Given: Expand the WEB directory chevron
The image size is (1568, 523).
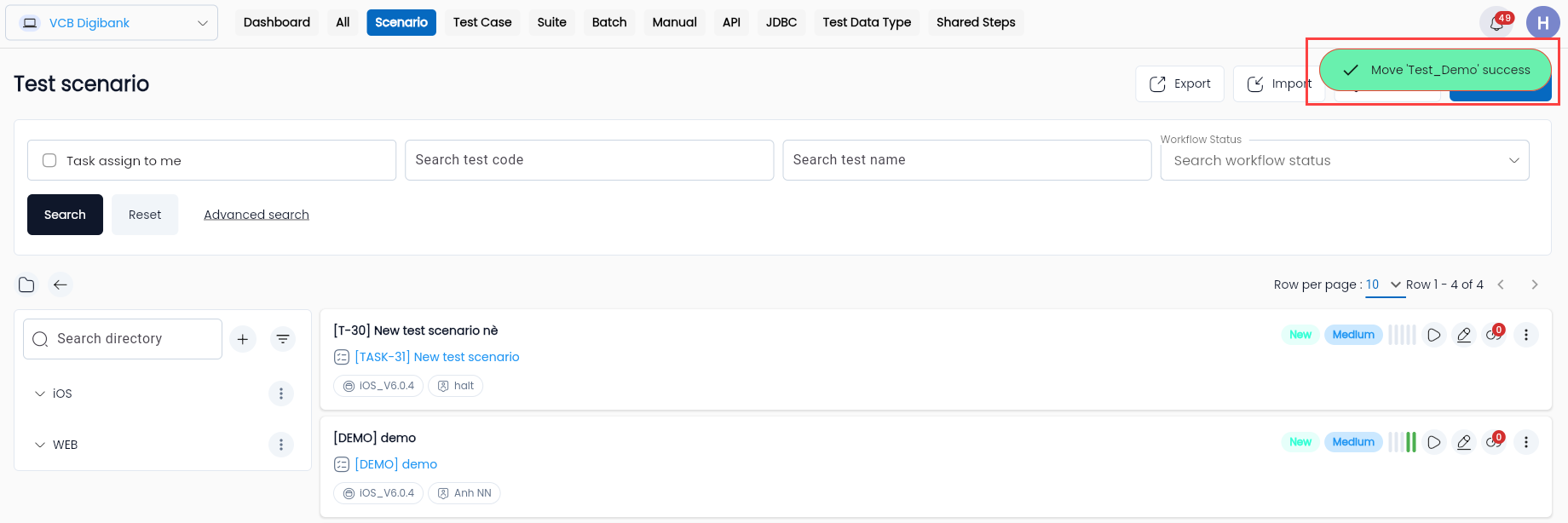Looking at the screenshot, I should (x=40, y=445).
